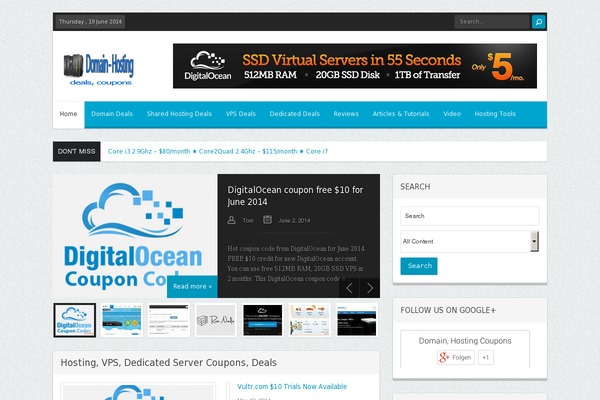Select the sixth slider thumbnail with orange icons
This screenshot has height=400, width=600.
point(310,320)
